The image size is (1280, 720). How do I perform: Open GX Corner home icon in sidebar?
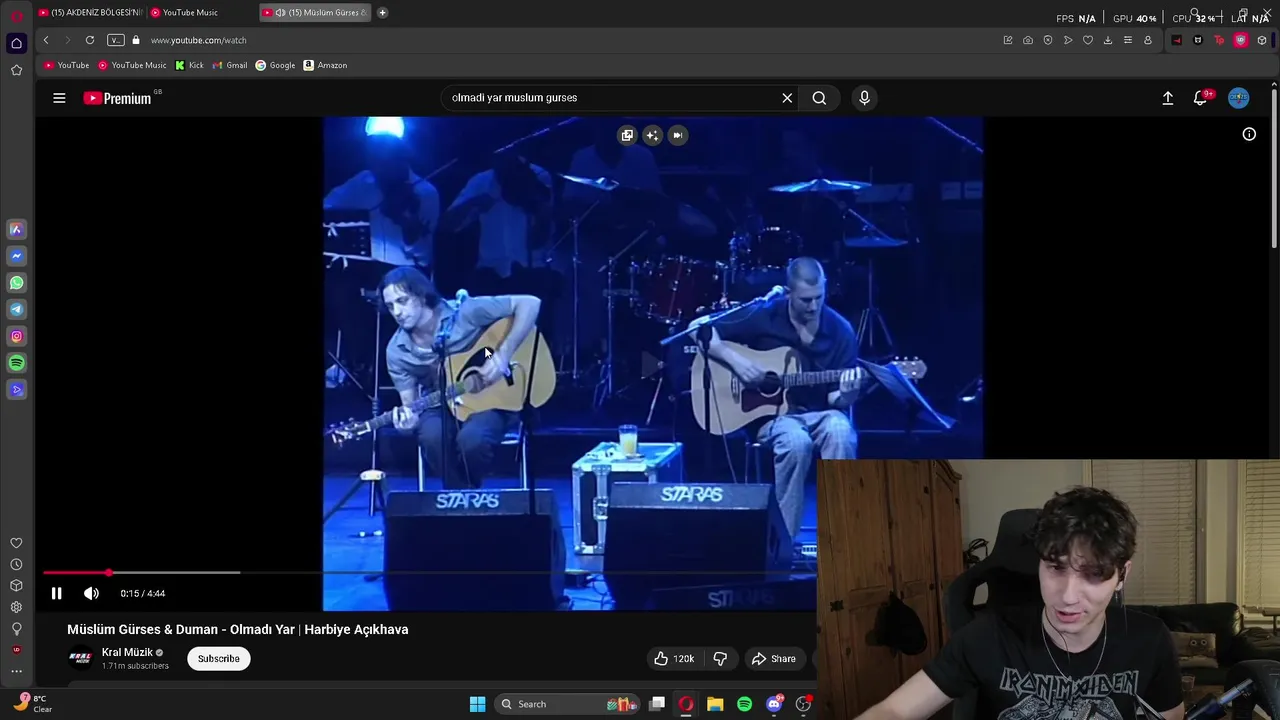(16, 43)
